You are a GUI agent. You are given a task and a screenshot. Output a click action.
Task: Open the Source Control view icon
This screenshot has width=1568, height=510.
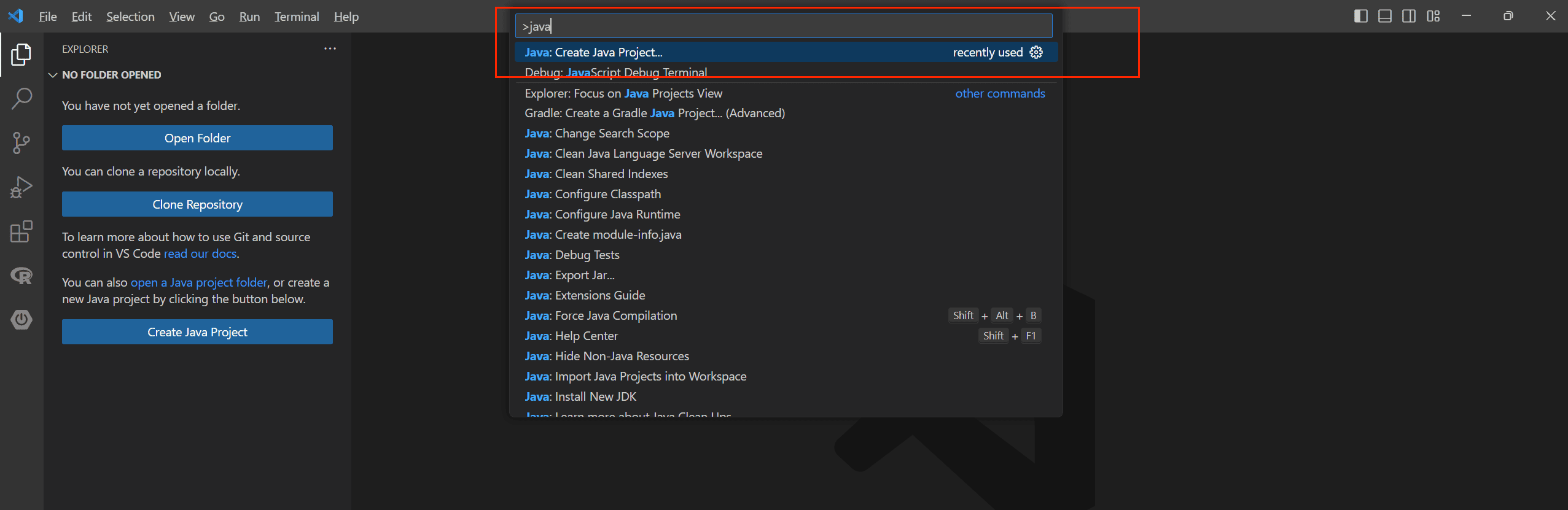click(x=21, y=142)
